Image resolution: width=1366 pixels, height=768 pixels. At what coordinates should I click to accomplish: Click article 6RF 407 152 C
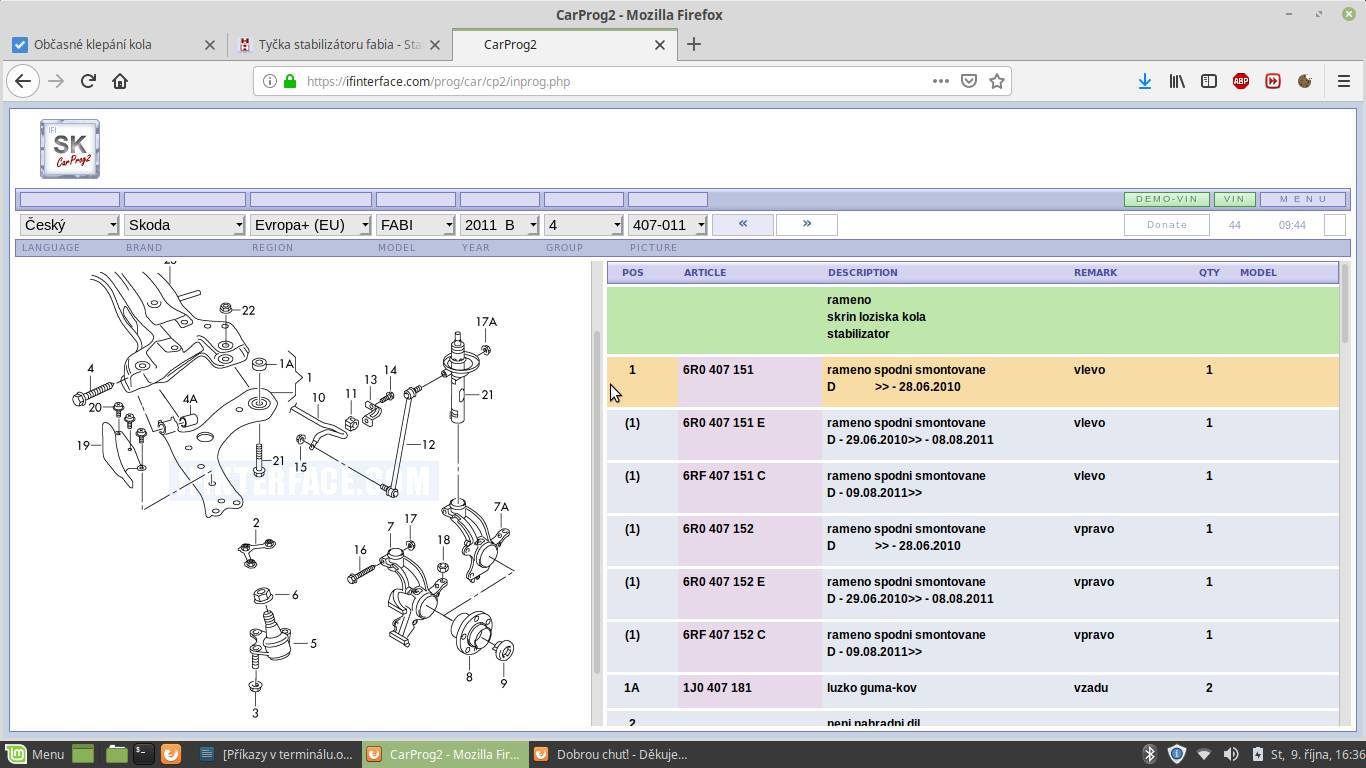(x=724, y=635)
